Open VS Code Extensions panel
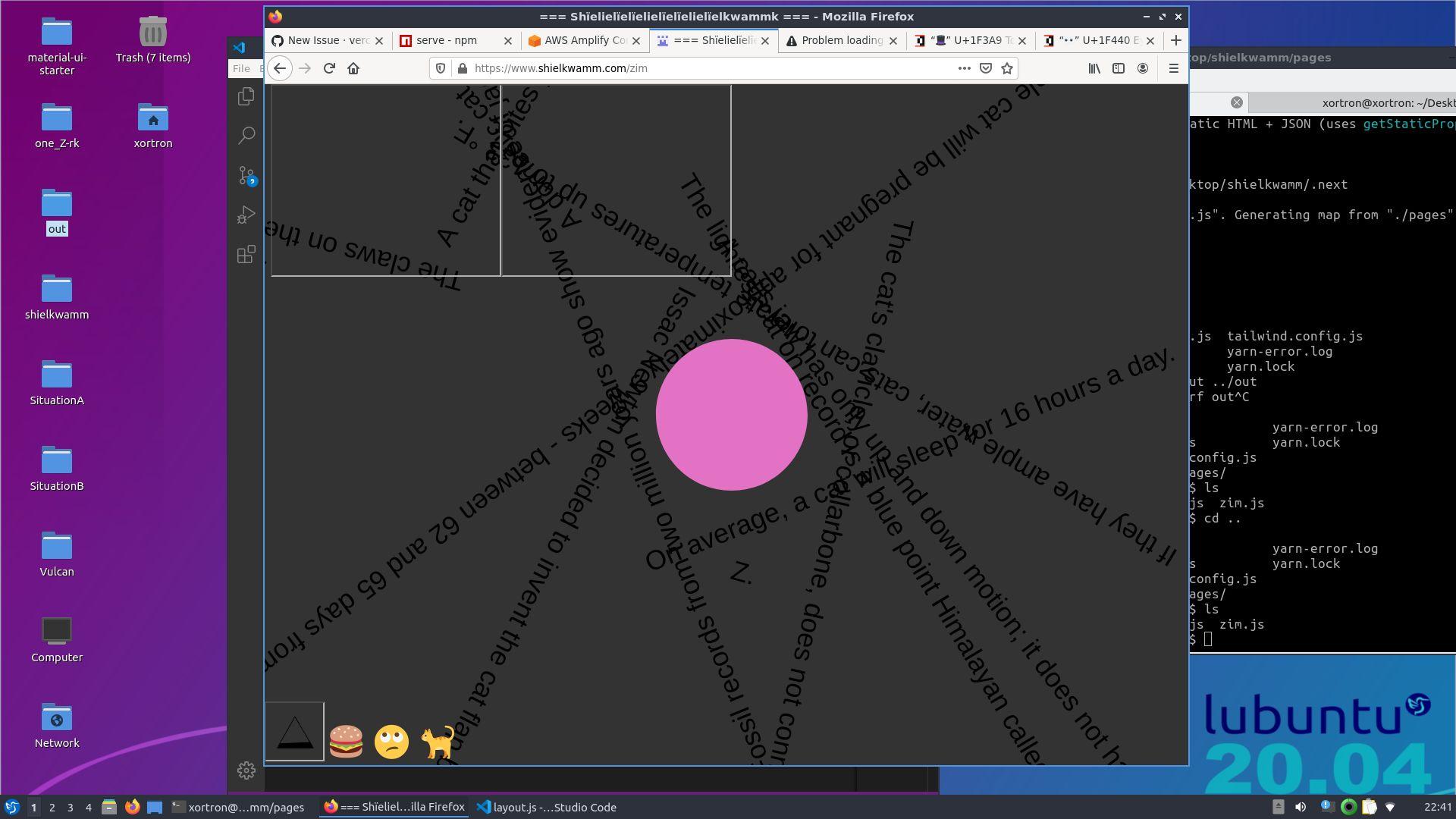 click(246, 254)
